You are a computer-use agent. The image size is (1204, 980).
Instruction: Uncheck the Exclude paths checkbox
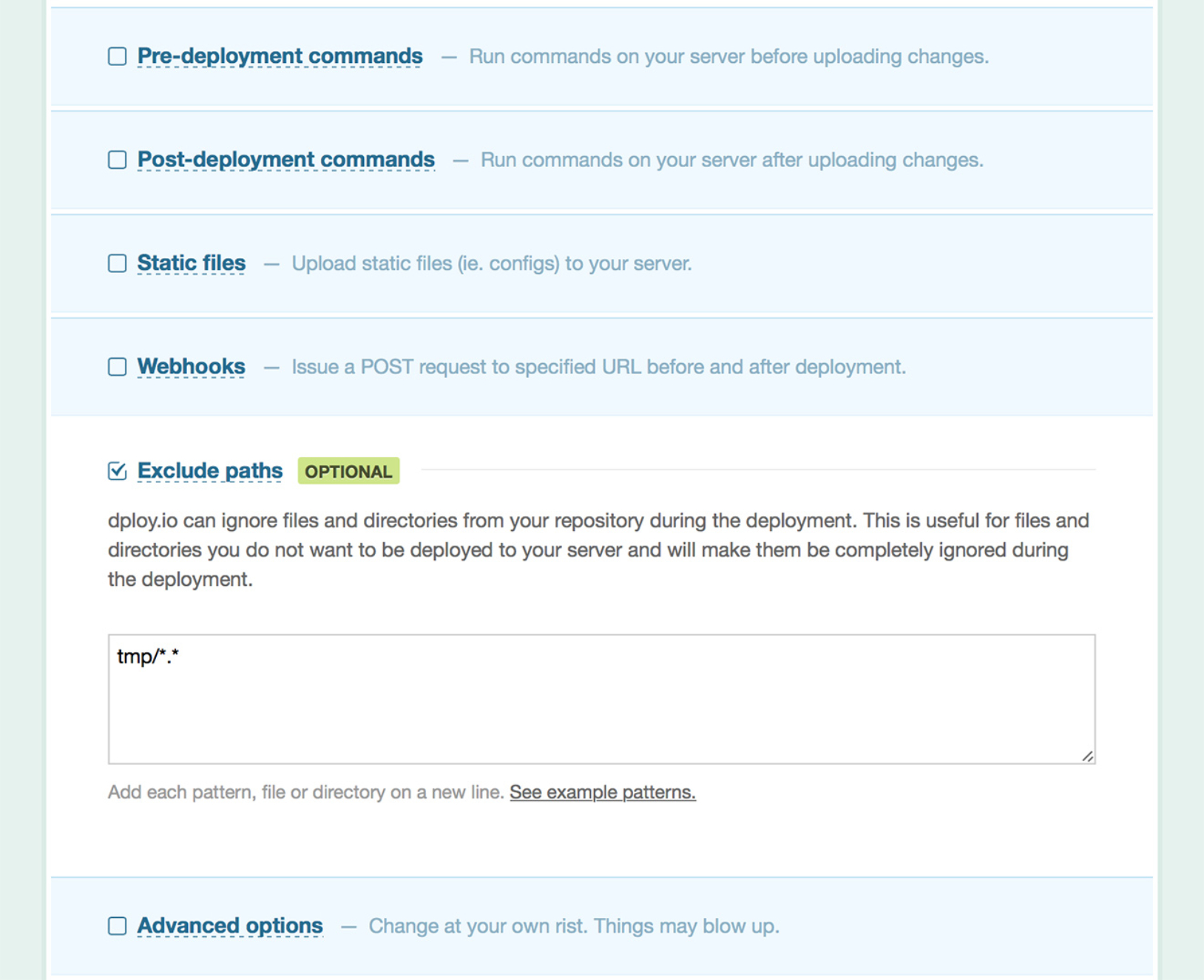pyautogui.click(x=117, y=471)
